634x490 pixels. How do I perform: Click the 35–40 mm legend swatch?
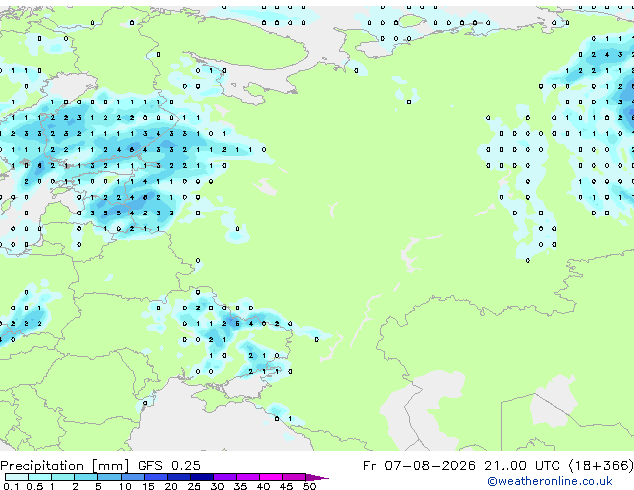tap(248, 477)
